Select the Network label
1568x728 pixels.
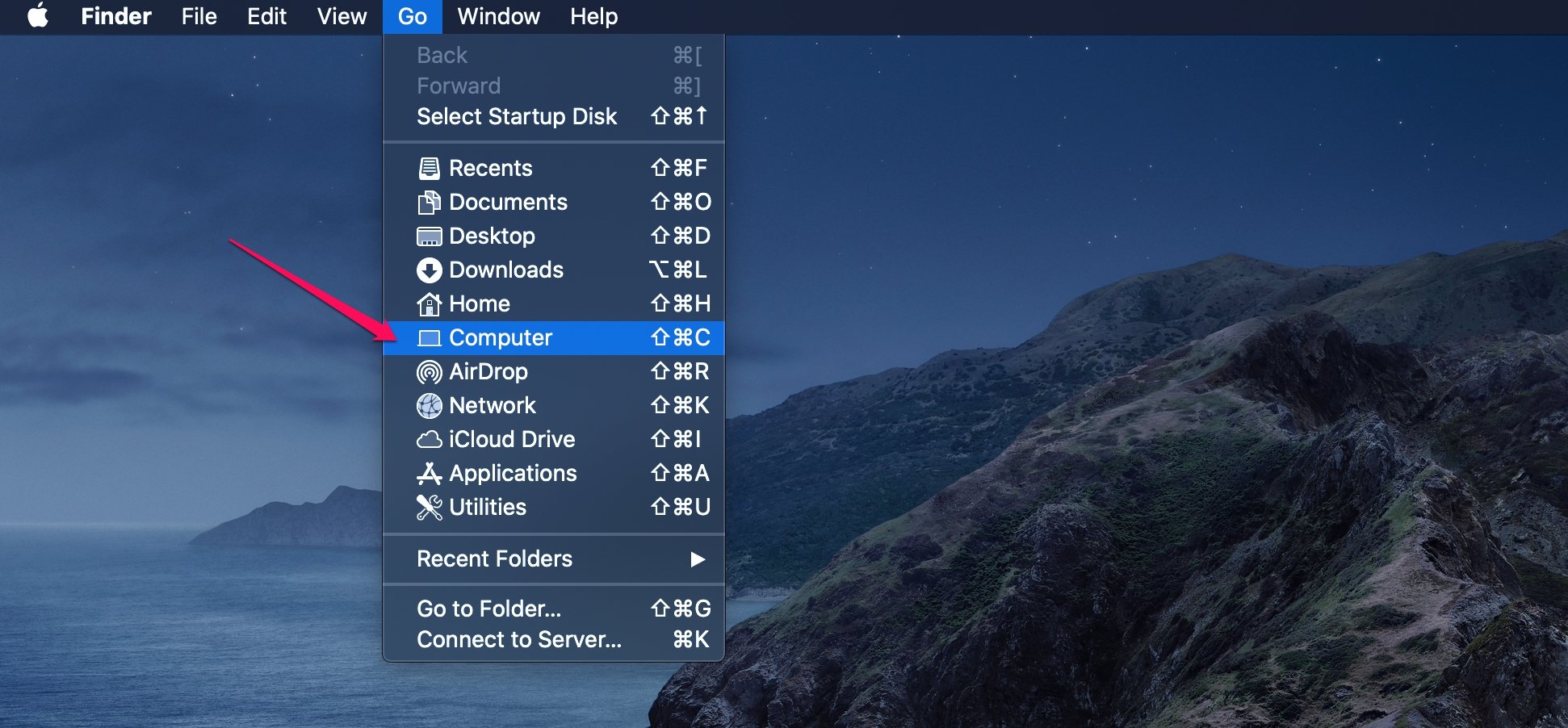[493, 405]
